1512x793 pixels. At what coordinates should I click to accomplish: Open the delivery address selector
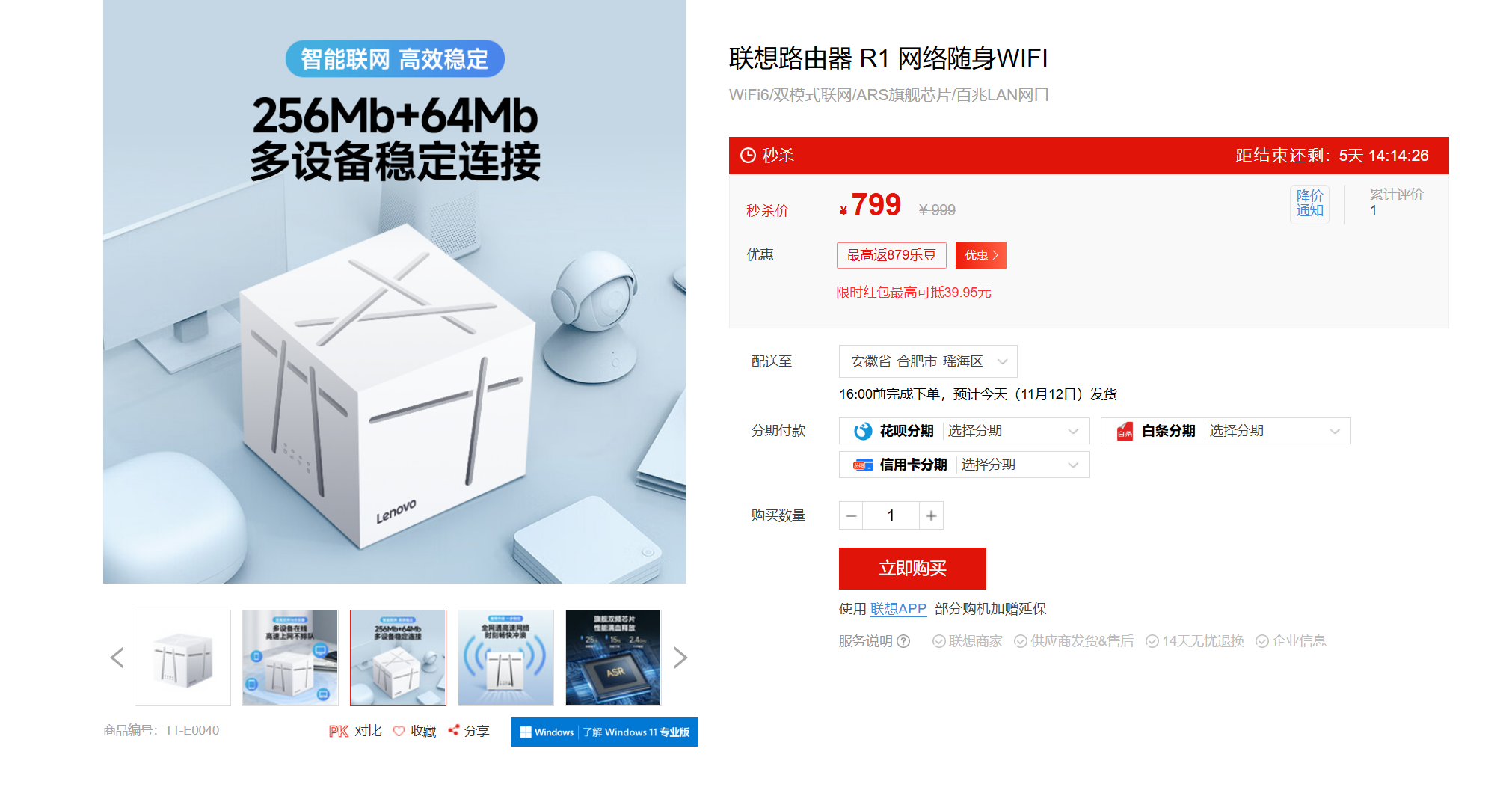(928, 361)
